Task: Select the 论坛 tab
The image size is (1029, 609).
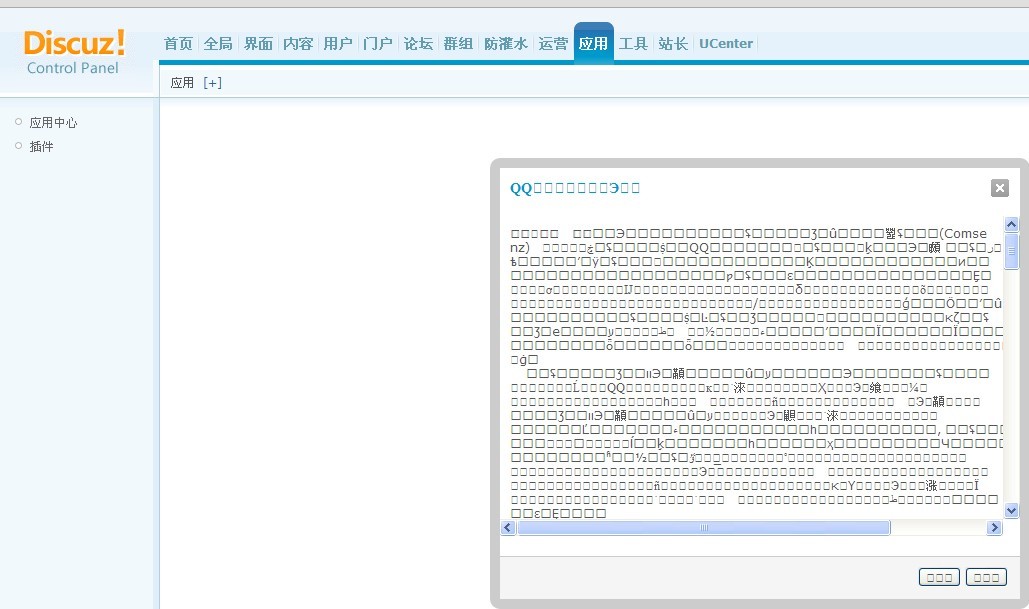Action: pos(418,43)
